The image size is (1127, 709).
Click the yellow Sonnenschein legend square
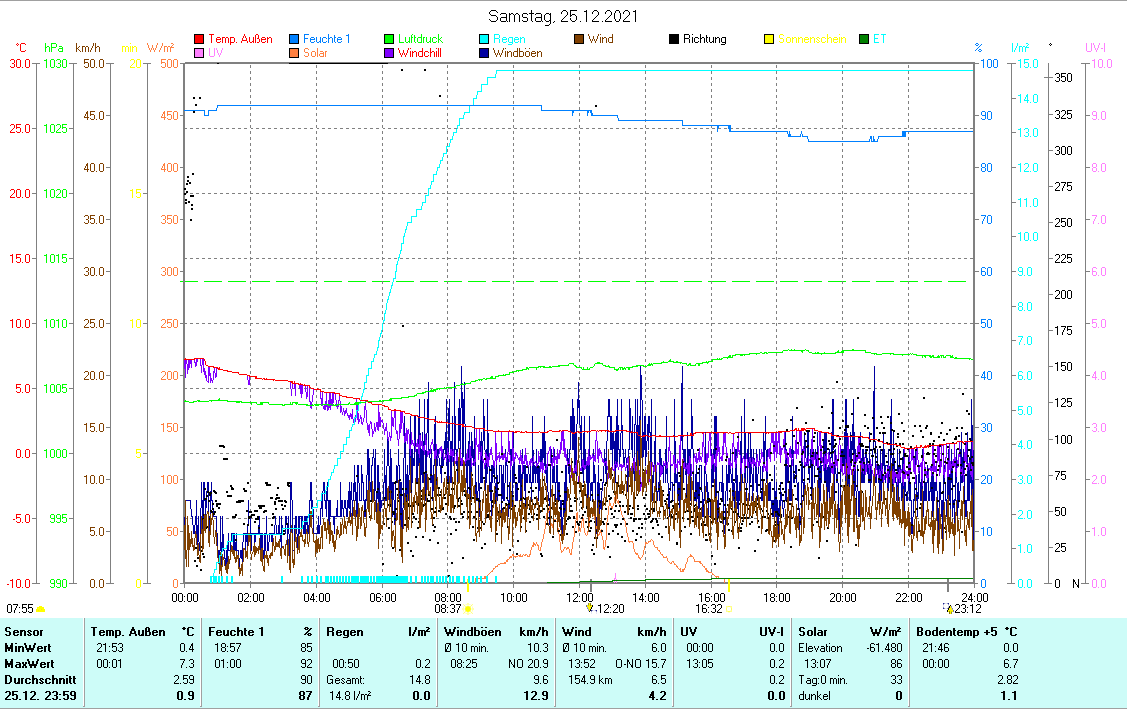coord(770,40)
